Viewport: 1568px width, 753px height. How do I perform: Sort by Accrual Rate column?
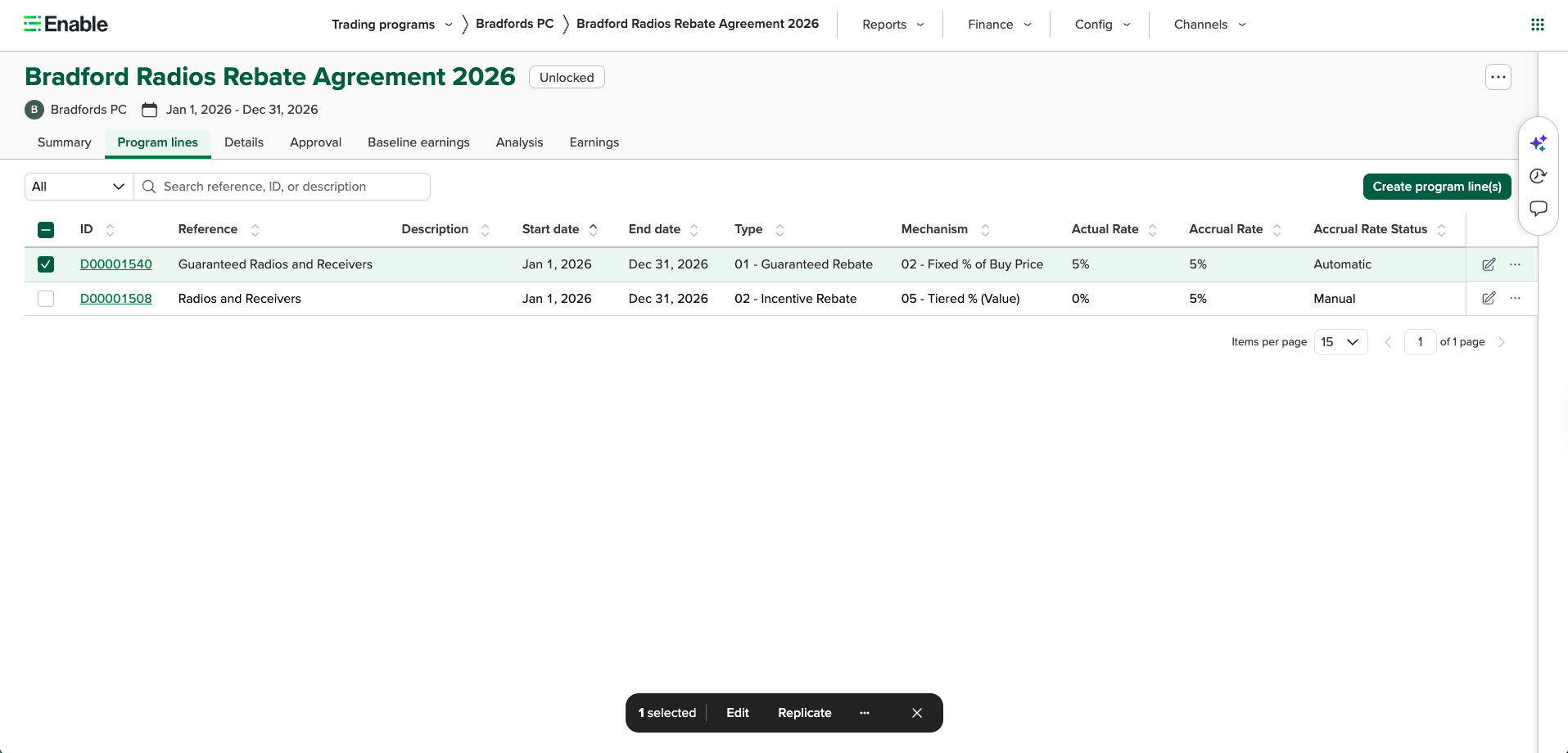coord(1277,230)
